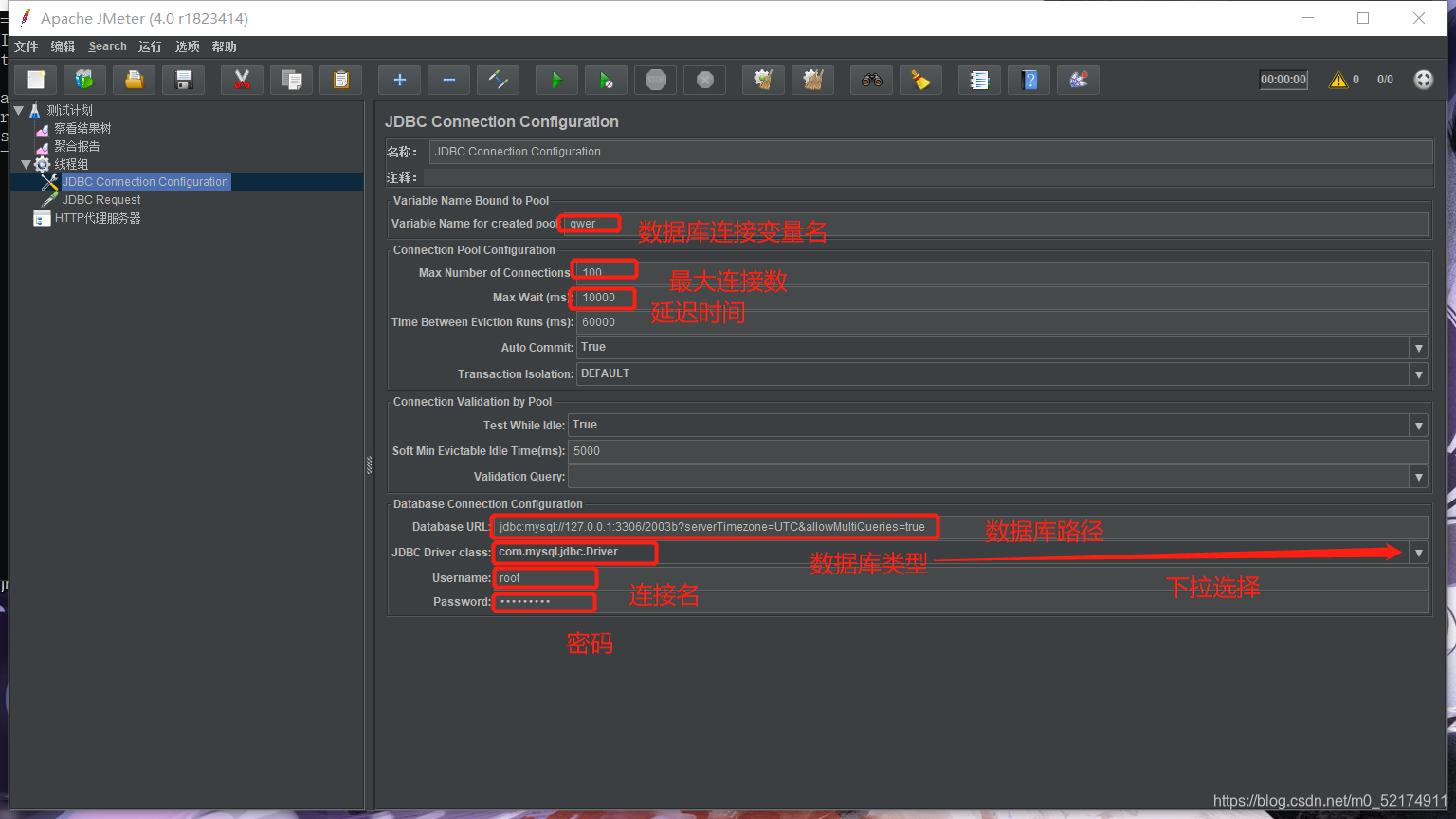Select JDBC Request in the tree
Viewport: 1456px width, 819px height.
click(101, 200)
